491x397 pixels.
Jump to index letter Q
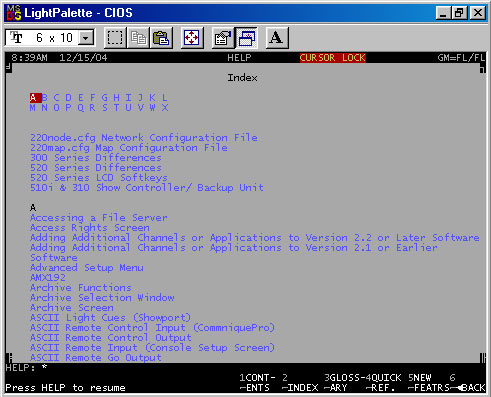81,108
